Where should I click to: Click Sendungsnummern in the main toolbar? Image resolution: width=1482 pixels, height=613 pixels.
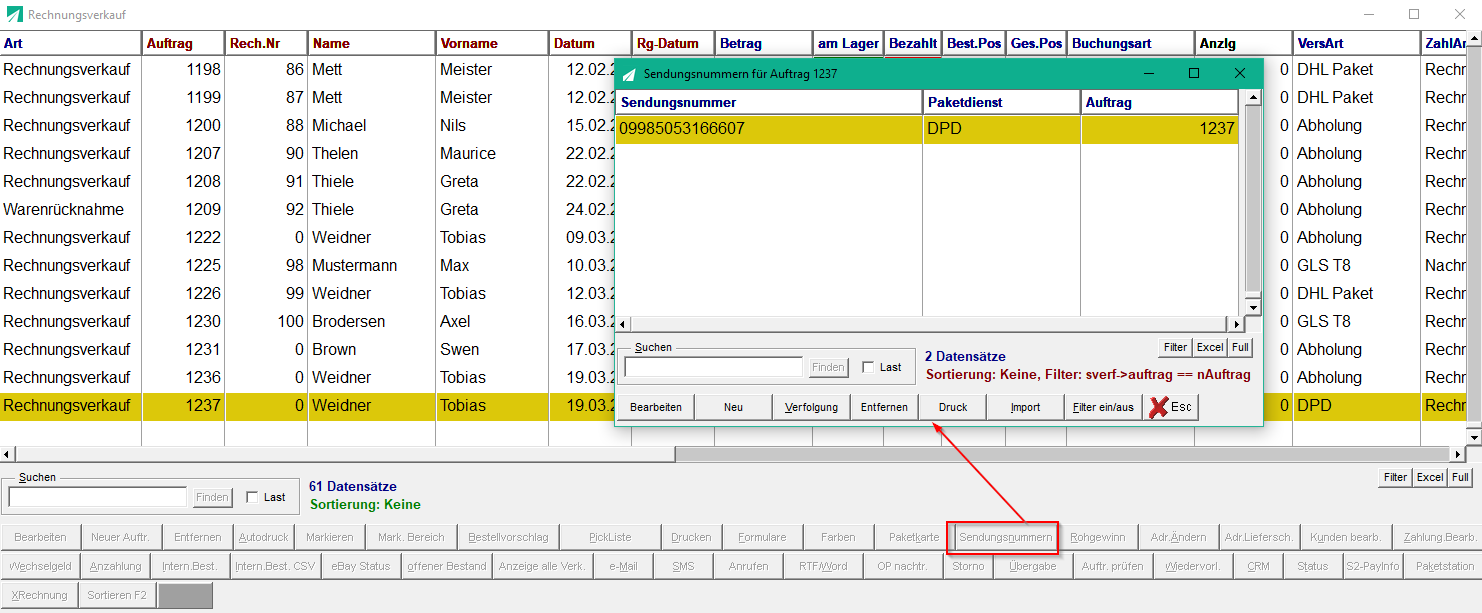click(x=1004, y=537)
